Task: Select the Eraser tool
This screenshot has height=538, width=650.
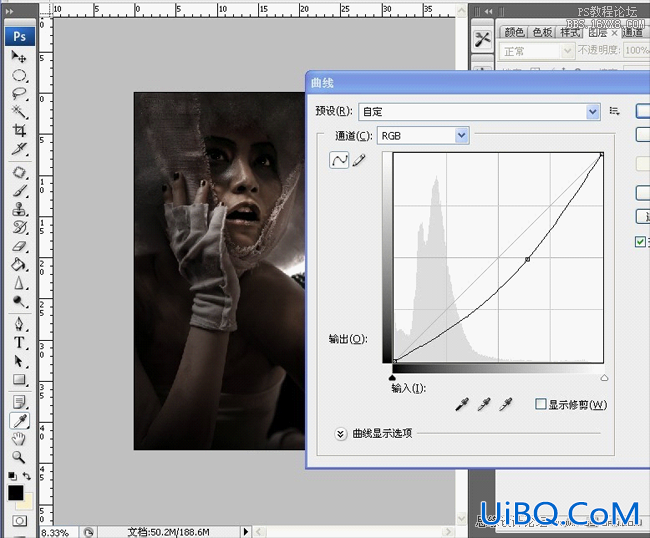Action: coord(19,246)
